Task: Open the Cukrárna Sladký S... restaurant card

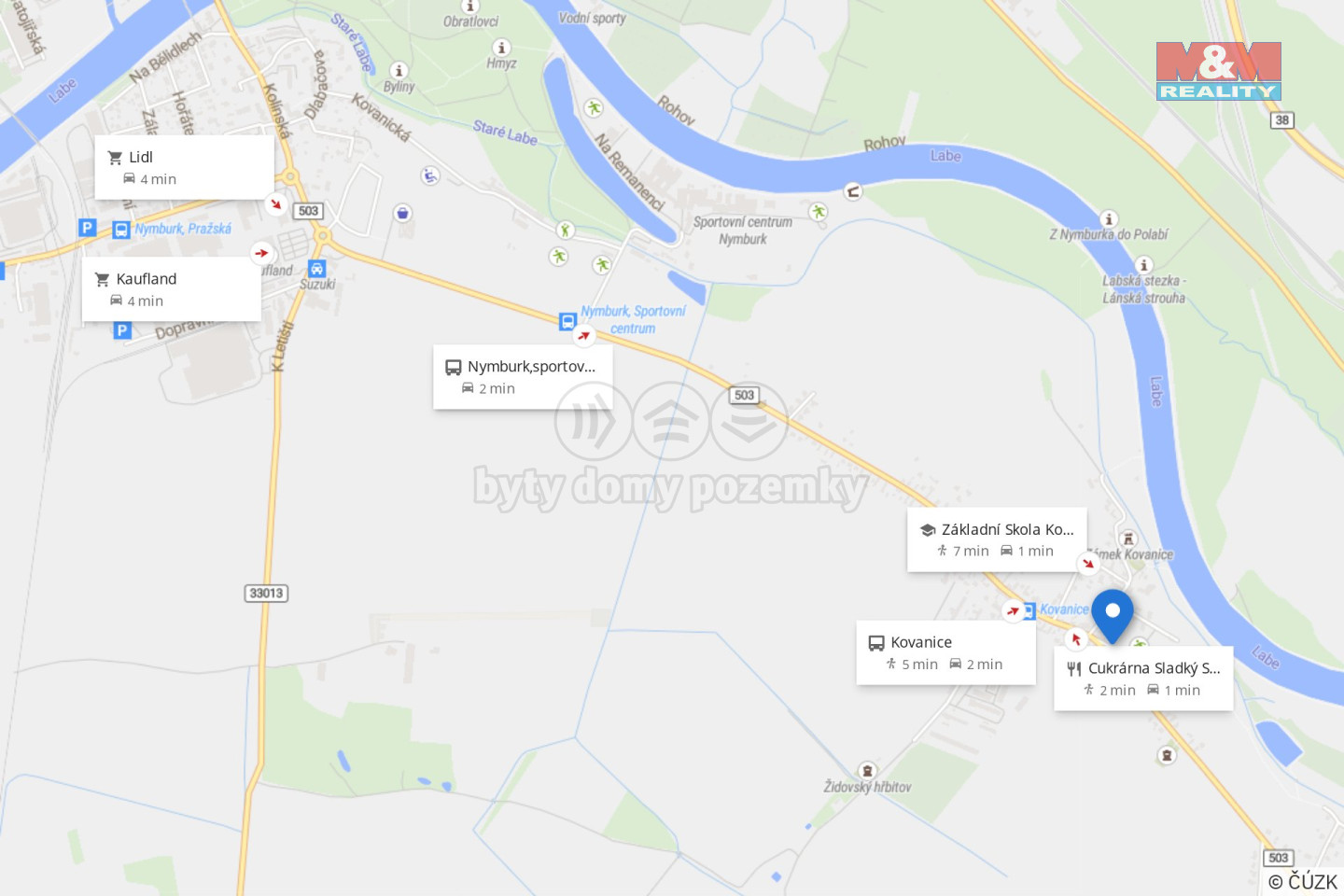Action: pos(1143,679)
